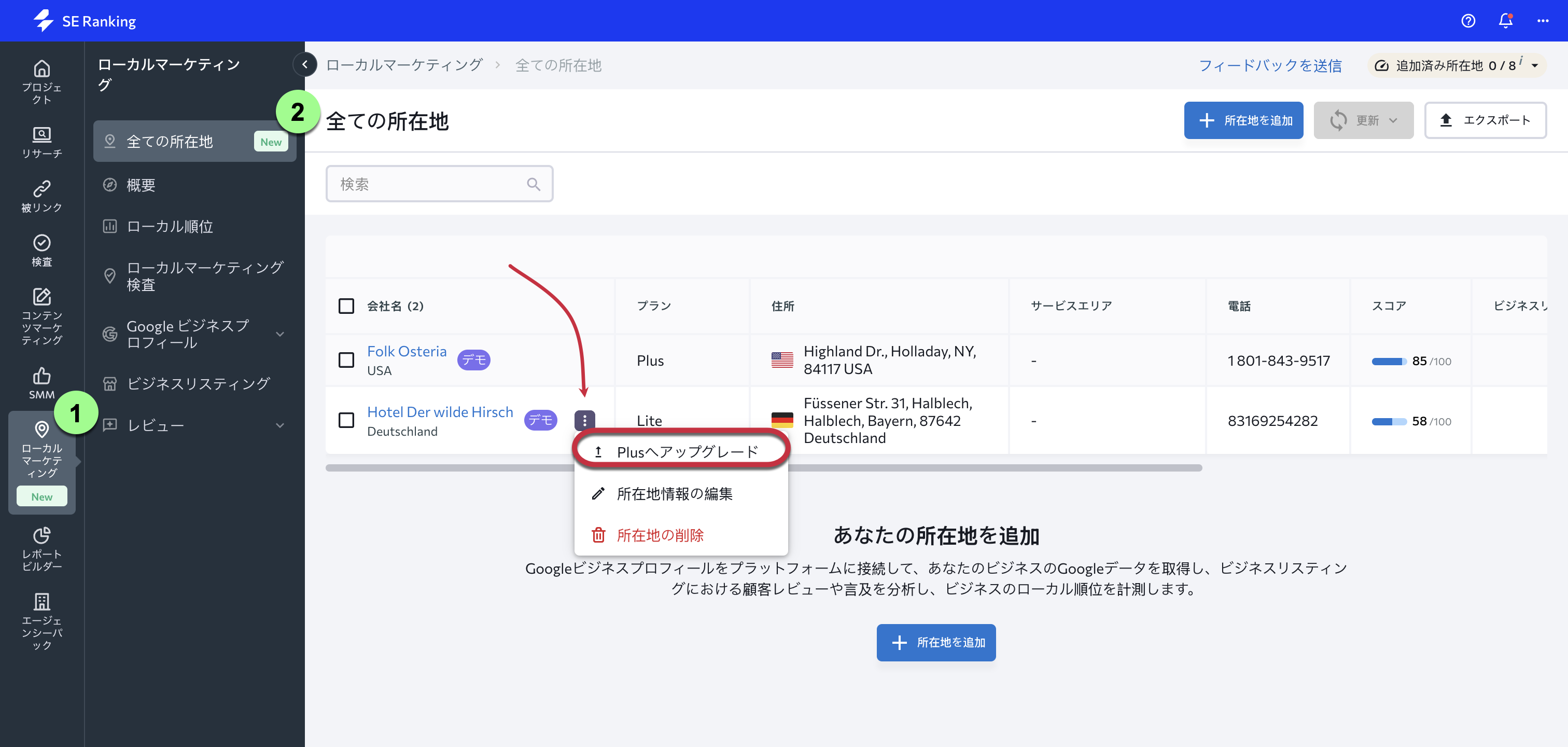
Task: Open プロジェクト in the left sidebar
Action: pyautogui.click(x=41, y=82)
